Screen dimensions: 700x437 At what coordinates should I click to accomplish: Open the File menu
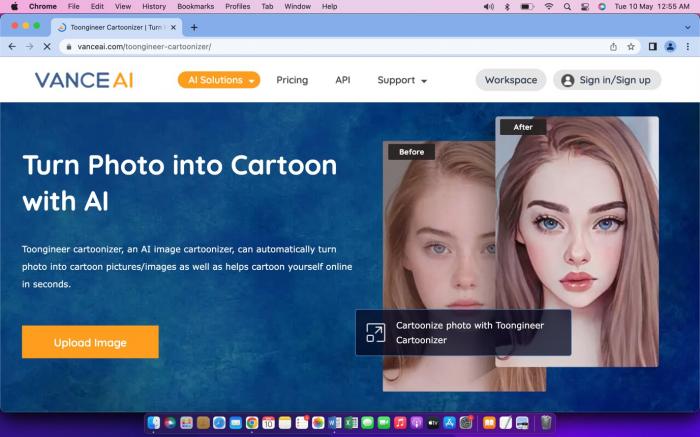coord(73,6)
